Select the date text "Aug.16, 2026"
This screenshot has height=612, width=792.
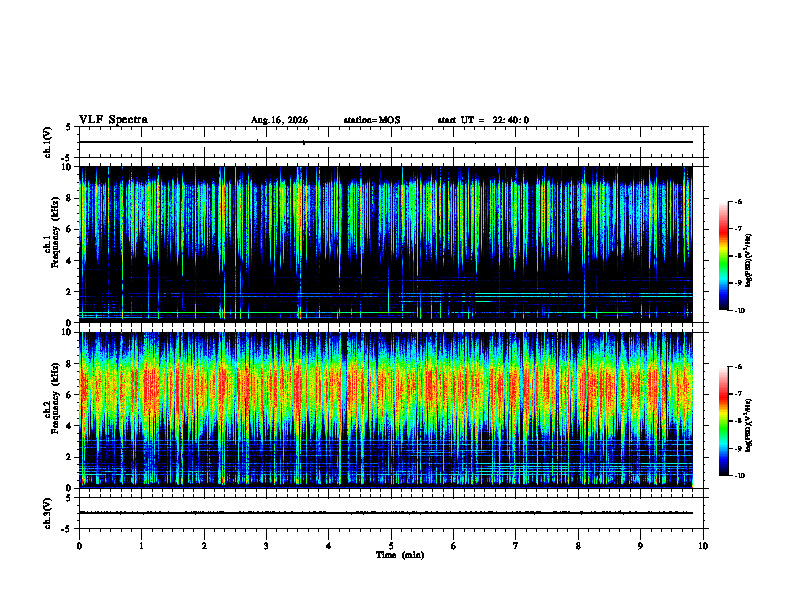tap(279, 120)
